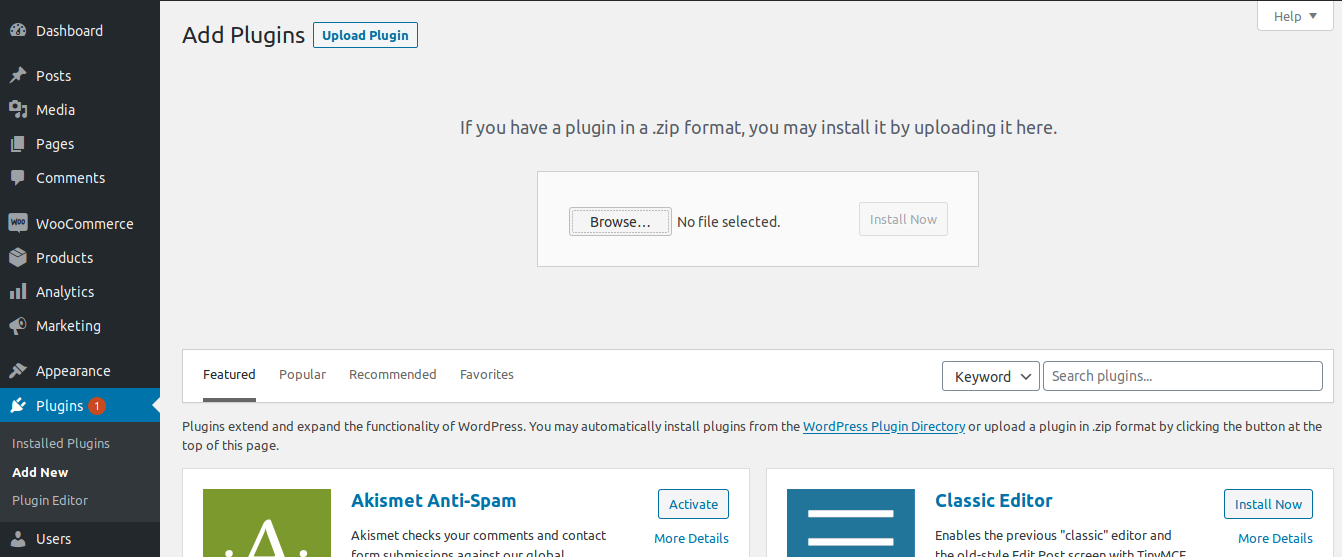Open More Details for Classic Editor

(1275, 538)
